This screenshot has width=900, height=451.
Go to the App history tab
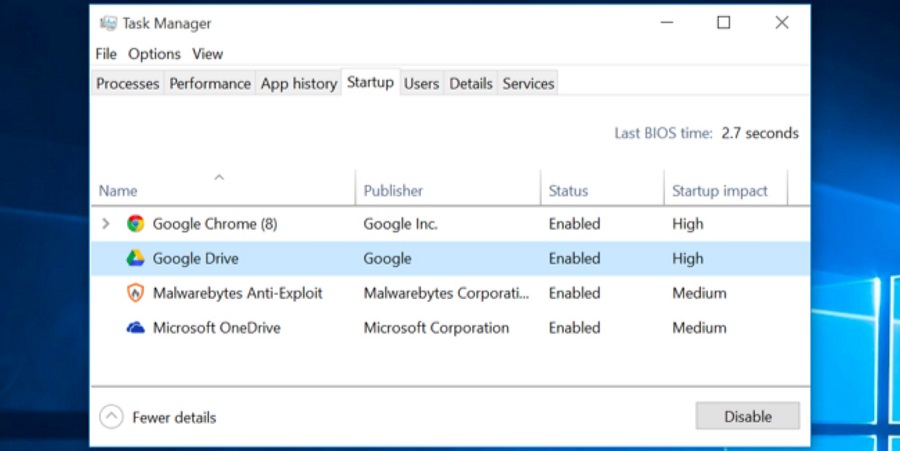pos(298,84)
